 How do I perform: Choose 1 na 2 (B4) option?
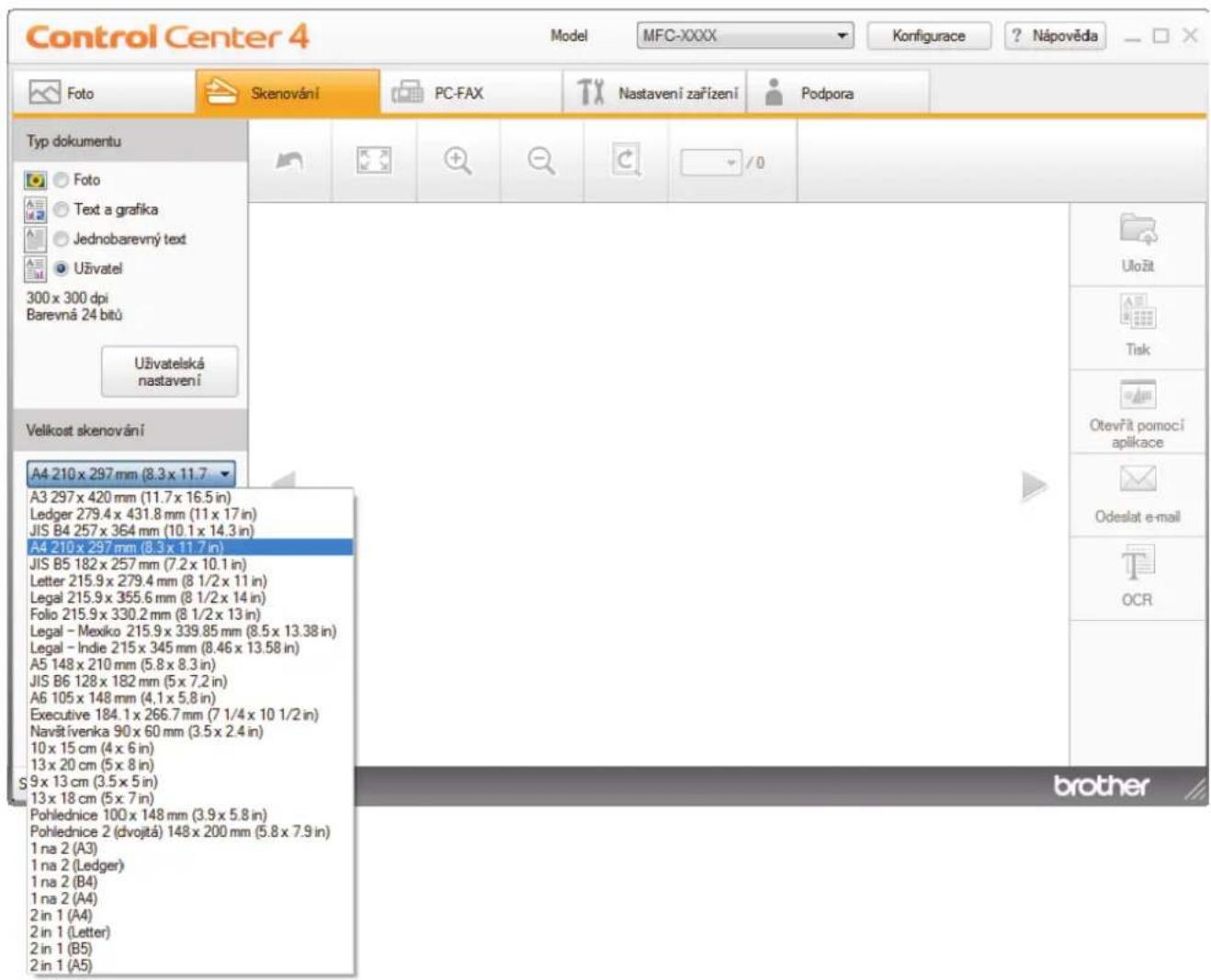(190, 882)
